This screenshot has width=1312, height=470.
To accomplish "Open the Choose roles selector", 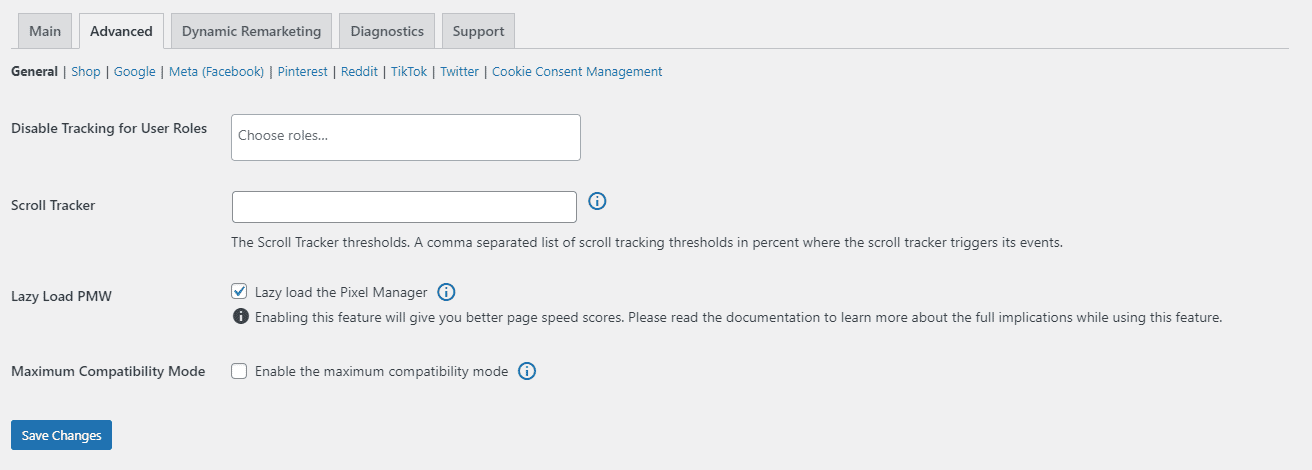I will (406, 137).
